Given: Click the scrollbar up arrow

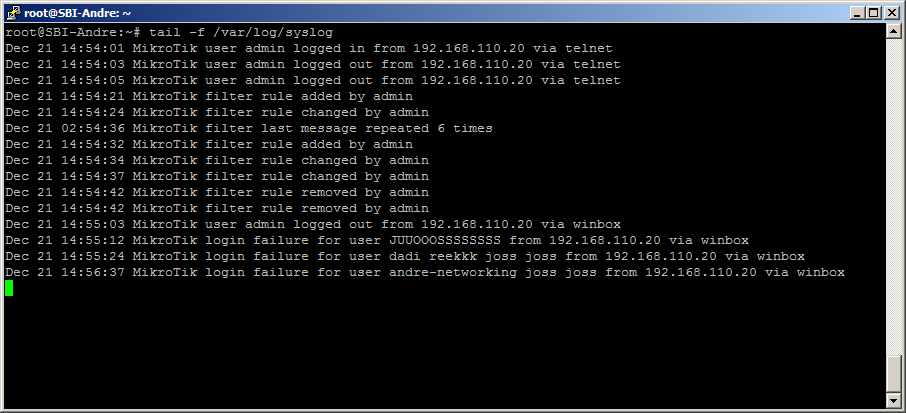Looking at the screenshot, I should pos(894,30).
